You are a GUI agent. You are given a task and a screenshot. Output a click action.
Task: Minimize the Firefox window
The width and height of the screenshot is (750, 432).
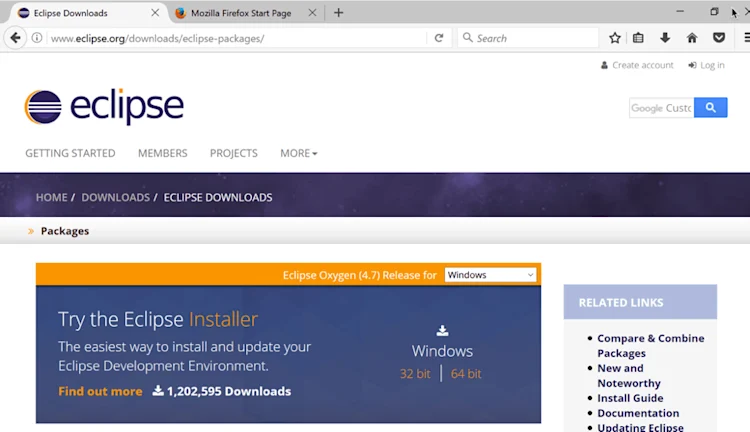pos(680,11)
